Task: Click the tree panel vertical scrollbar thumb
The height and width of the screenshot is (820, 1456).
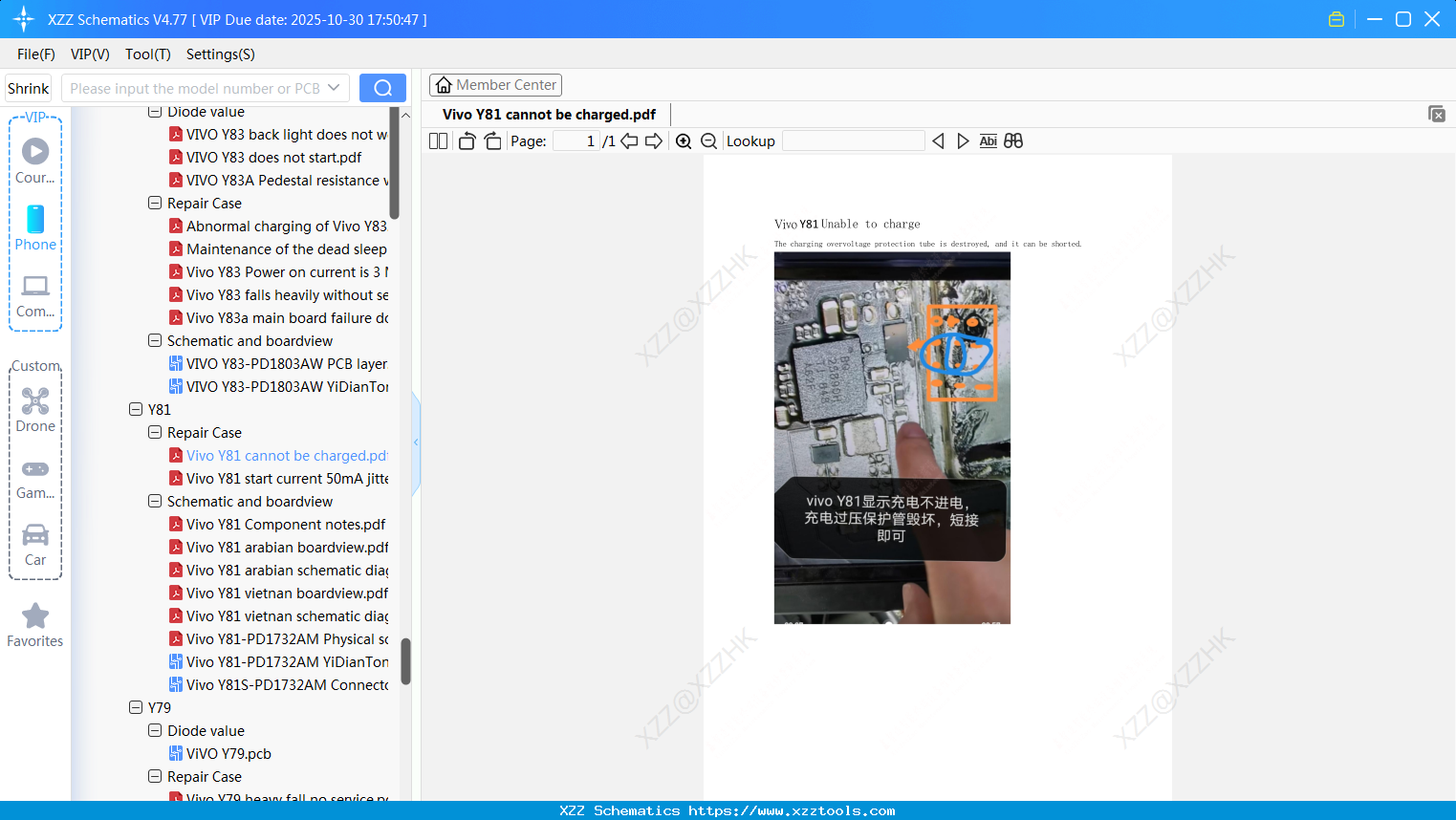Action: point(405,661)
